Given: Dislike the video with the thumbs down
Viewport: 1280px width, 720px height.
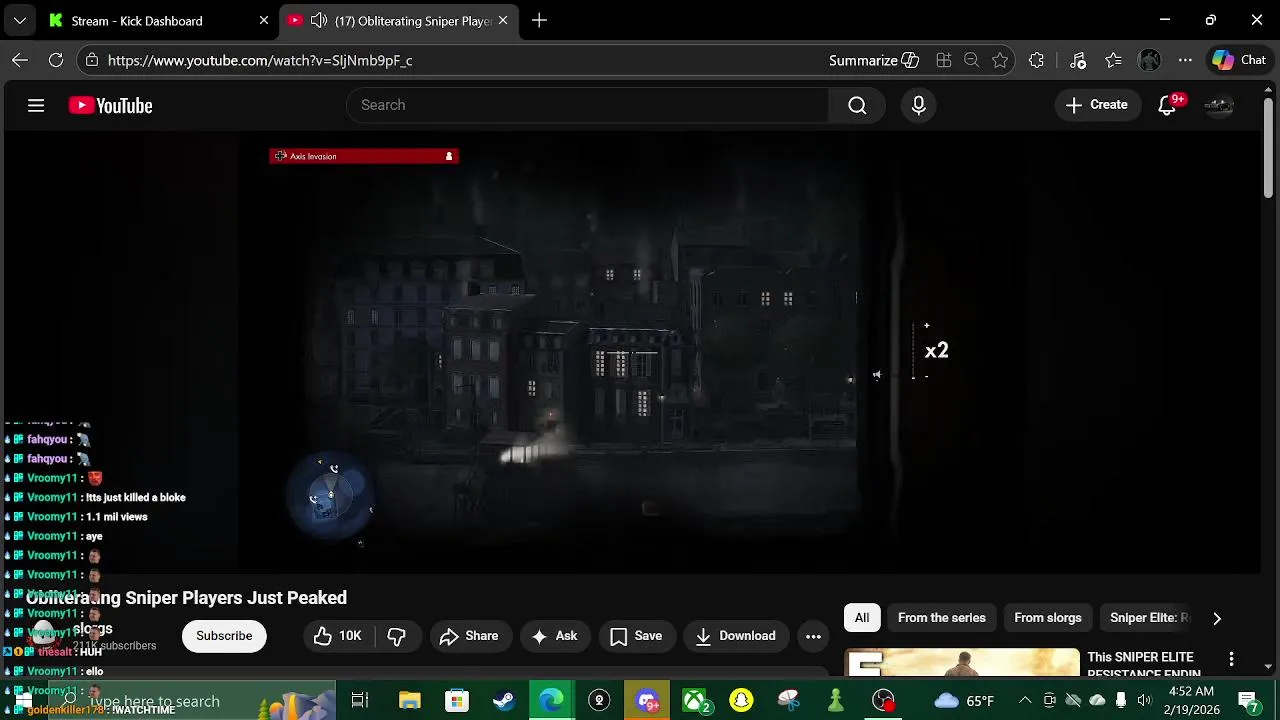Looking at the screenshot, I should pyautogui.click(x=396, y=636).
